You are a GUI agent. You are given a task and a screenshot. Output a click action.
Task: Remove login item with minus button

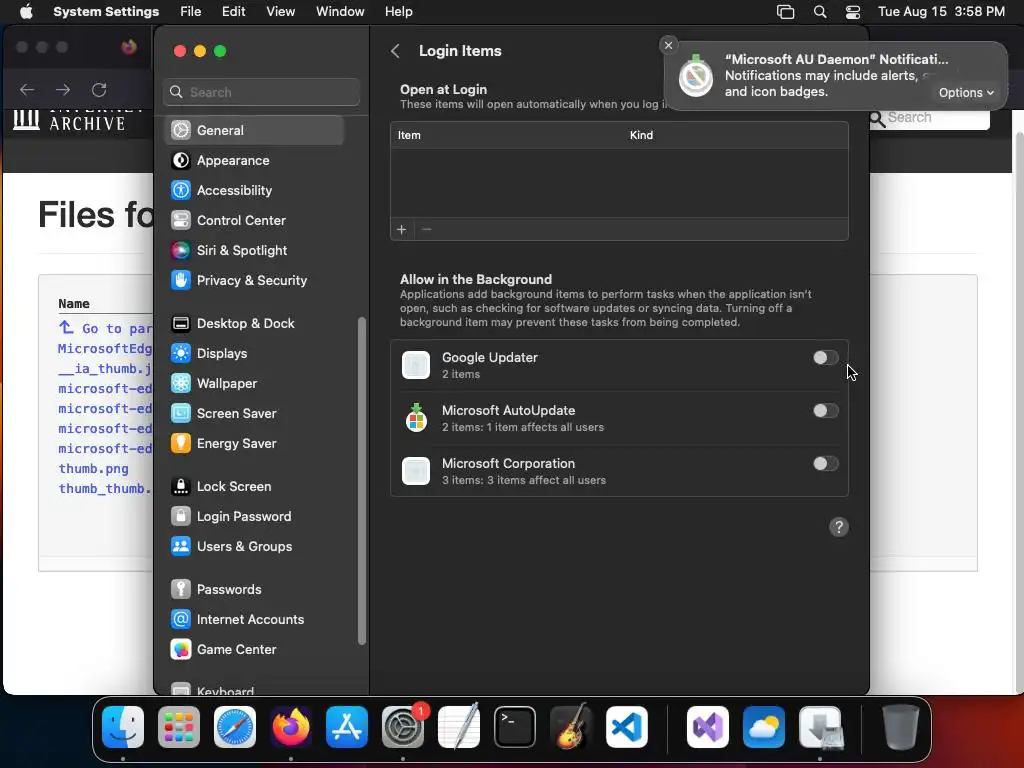[x=426, y=229]
